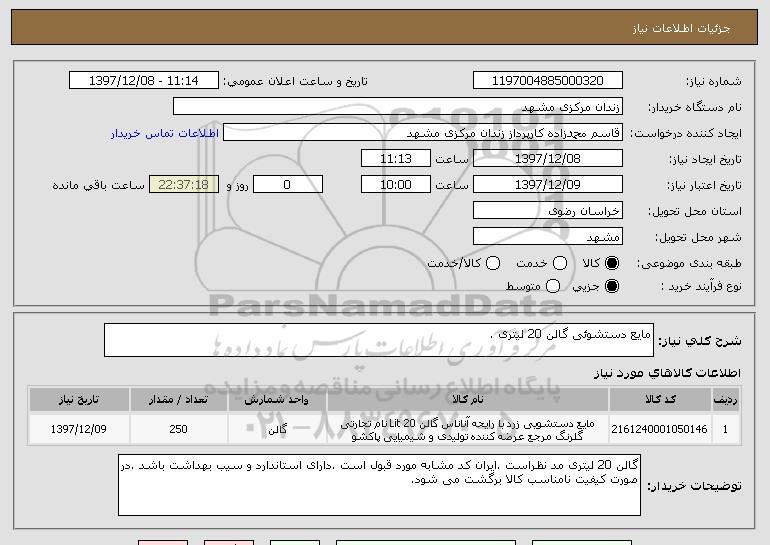Screen dimensions: 770x545
Task: Click the creation date field 1397/12/08
Action: 548,159
